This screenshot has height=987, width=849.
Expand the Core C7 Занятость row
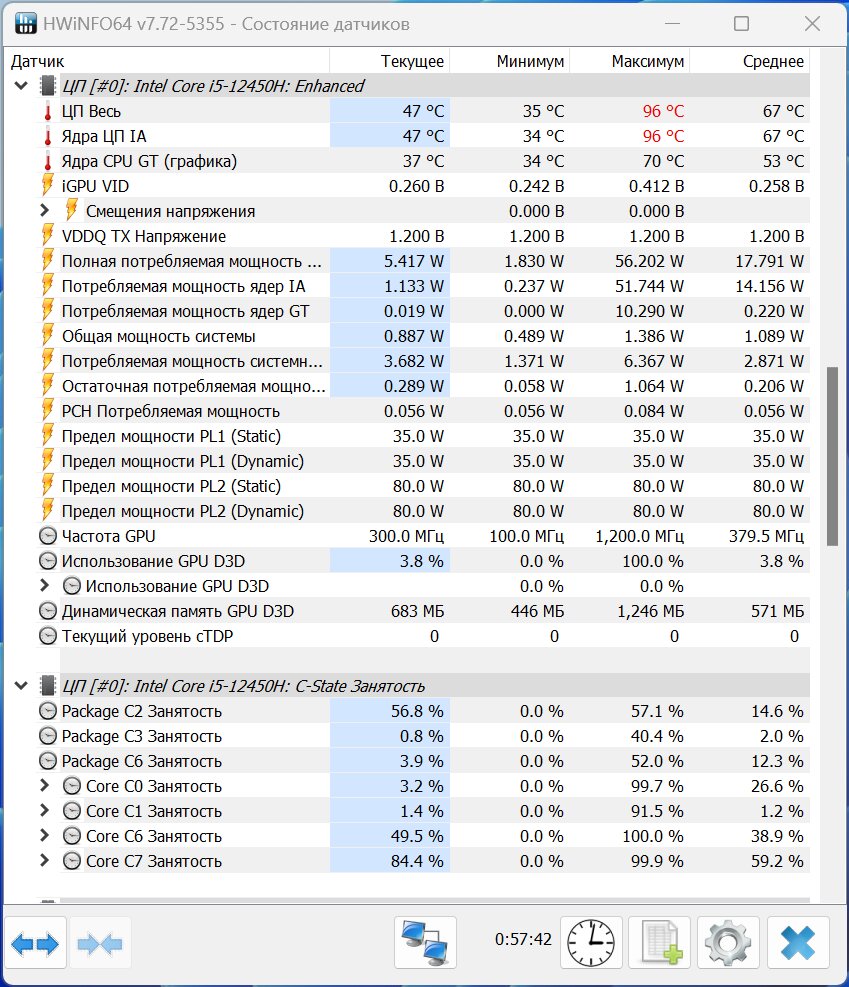coord(44,860)
